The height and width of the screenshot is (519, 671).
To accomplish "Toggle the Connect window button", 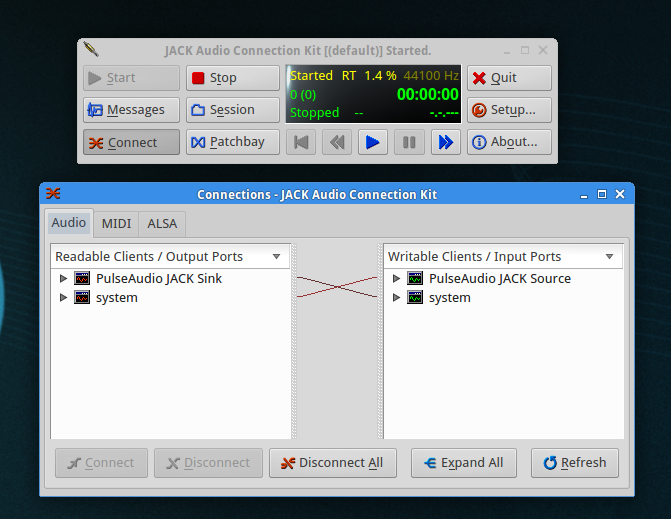I will coord(131,142).
